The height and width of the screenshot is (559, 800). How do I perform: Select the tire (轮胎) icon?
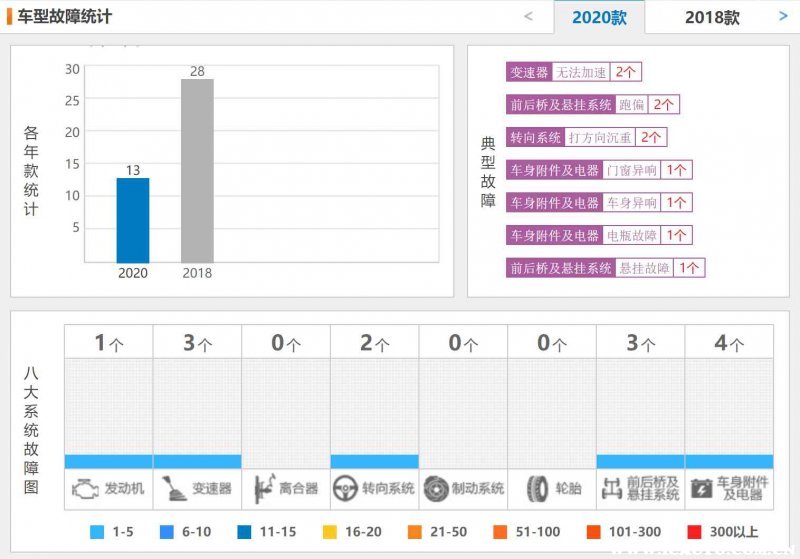click(535, 489)
